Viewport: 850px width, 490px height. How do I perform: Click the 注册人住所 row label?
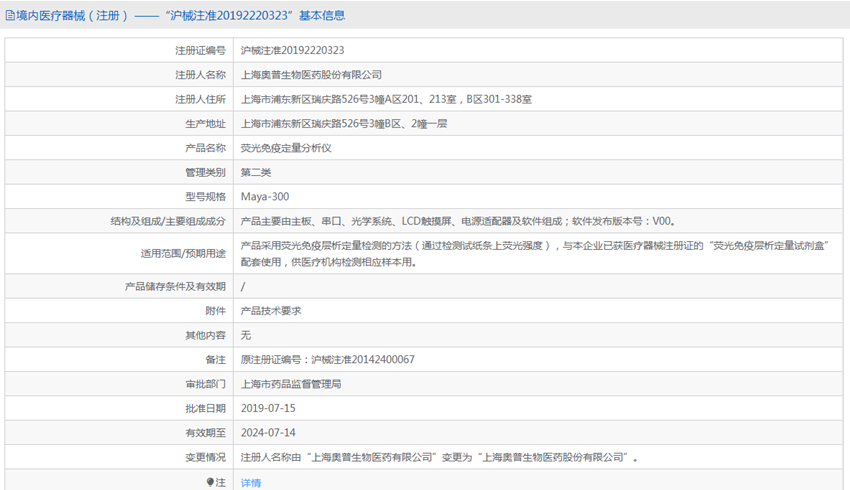(200, 99)
